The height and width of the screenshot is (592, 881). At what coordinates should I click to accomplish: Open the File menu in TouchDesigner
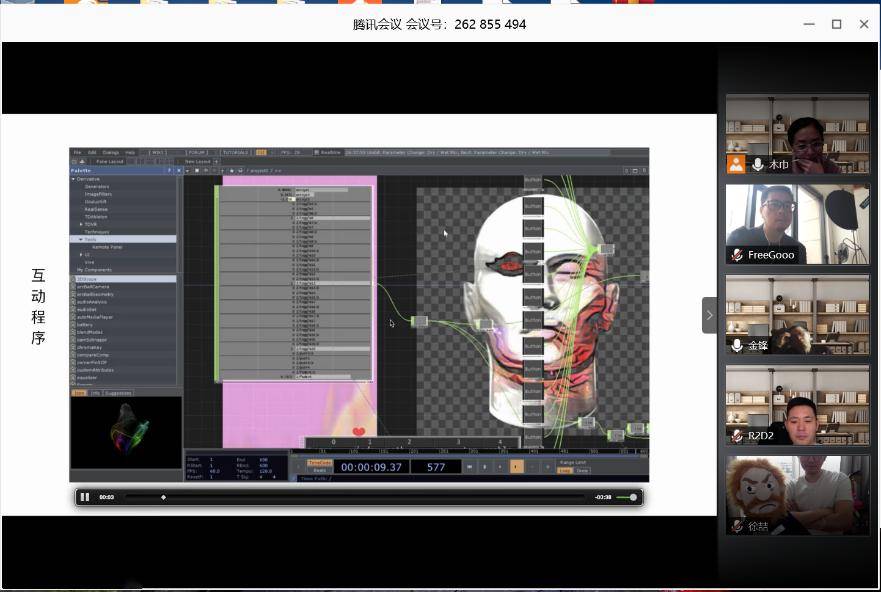coord(78,152)
